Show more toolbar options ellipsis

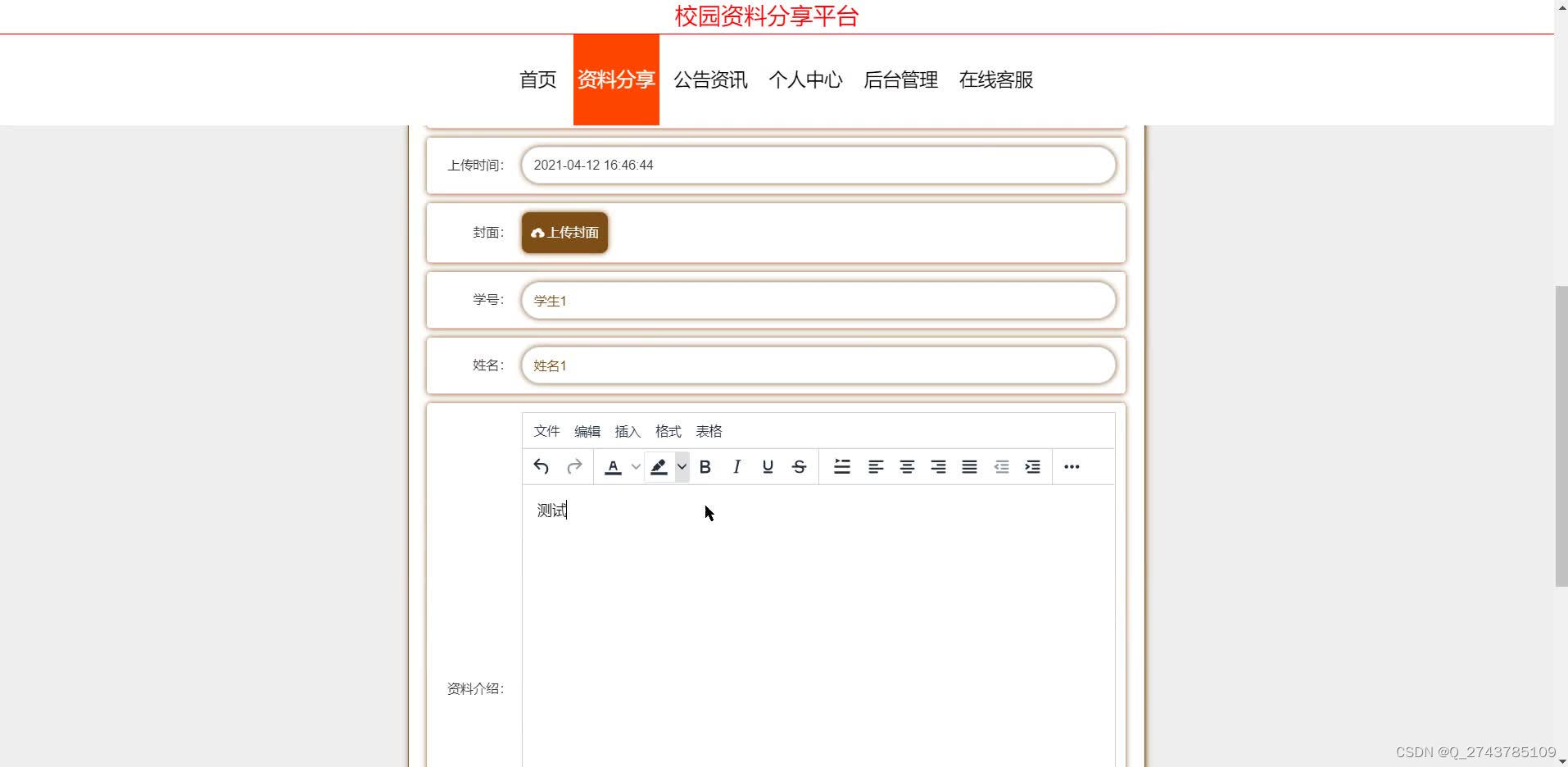(x=1072, y=467)
